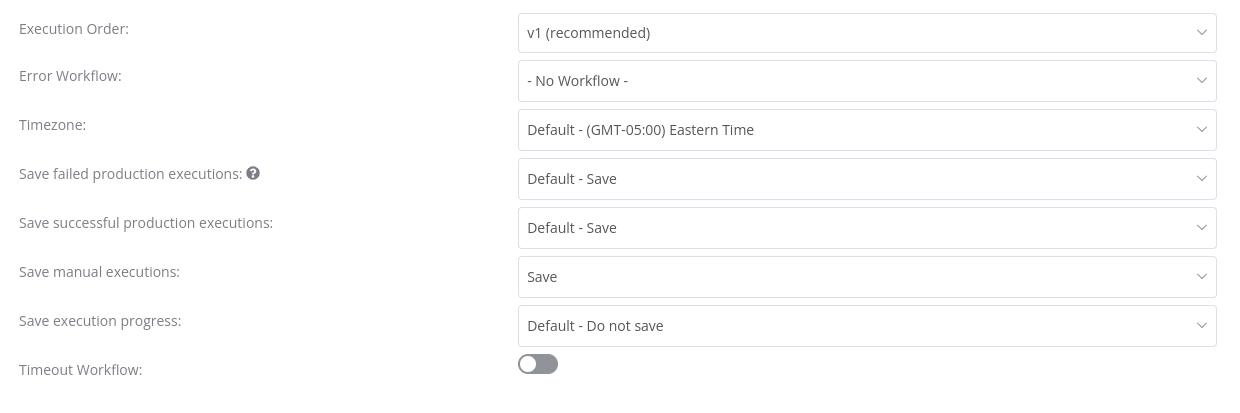Click help icon beside Save failed production executions
This screenshot has height=413, width=1240.
click(253, 173)
